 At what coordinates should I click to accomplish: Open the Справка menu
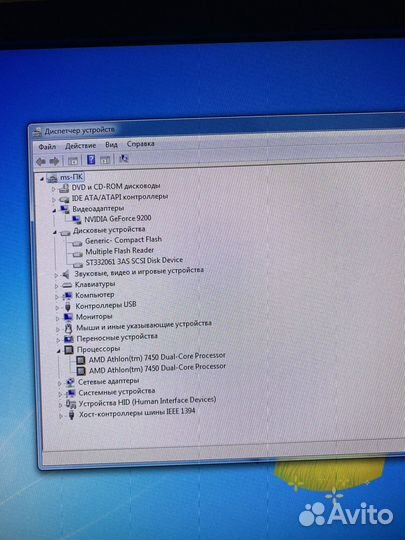pyautogui.click(x=140, y=144)
